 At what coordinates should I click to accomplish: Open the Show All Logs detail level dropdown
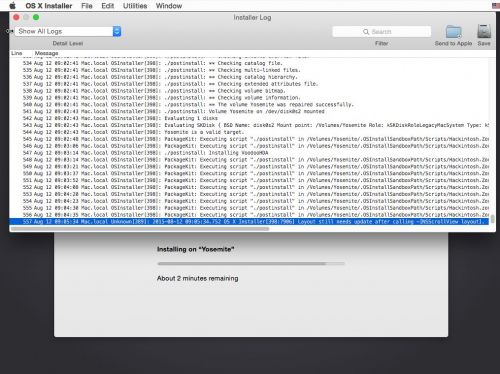(68, 31)
